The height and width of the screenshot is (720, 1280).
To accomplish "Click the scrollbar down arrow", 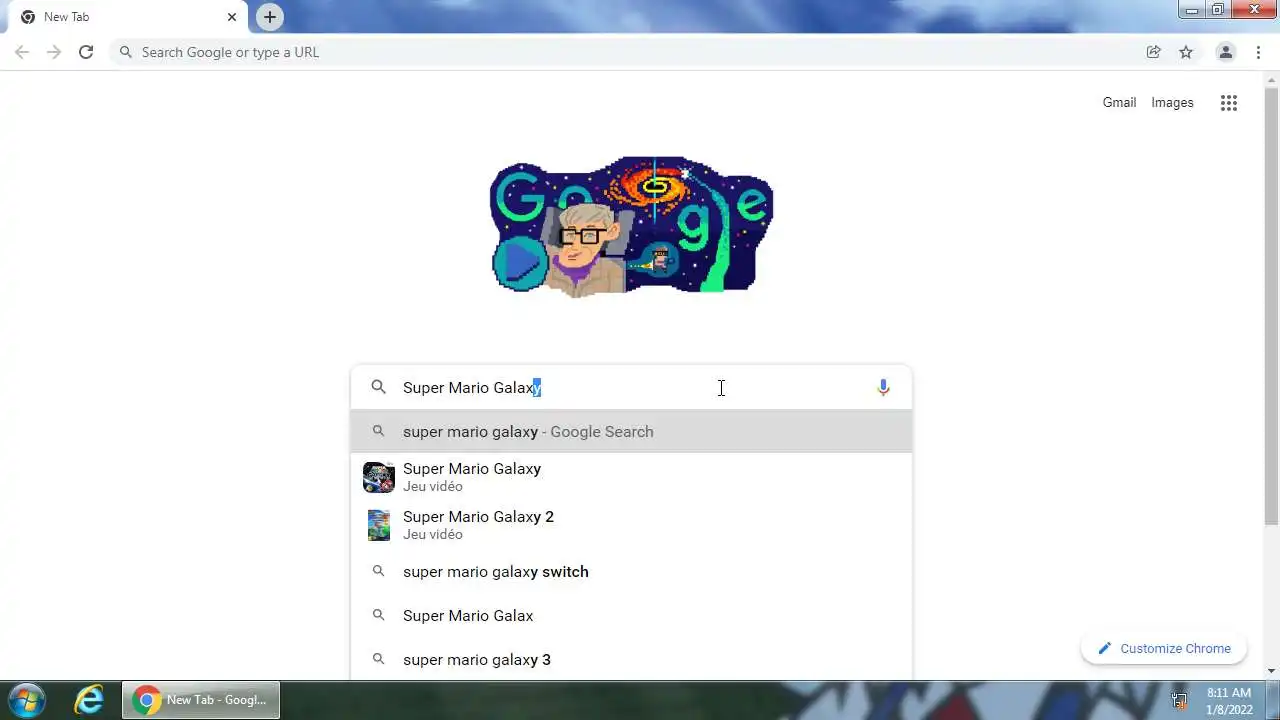I will (x=1272, y=672).
